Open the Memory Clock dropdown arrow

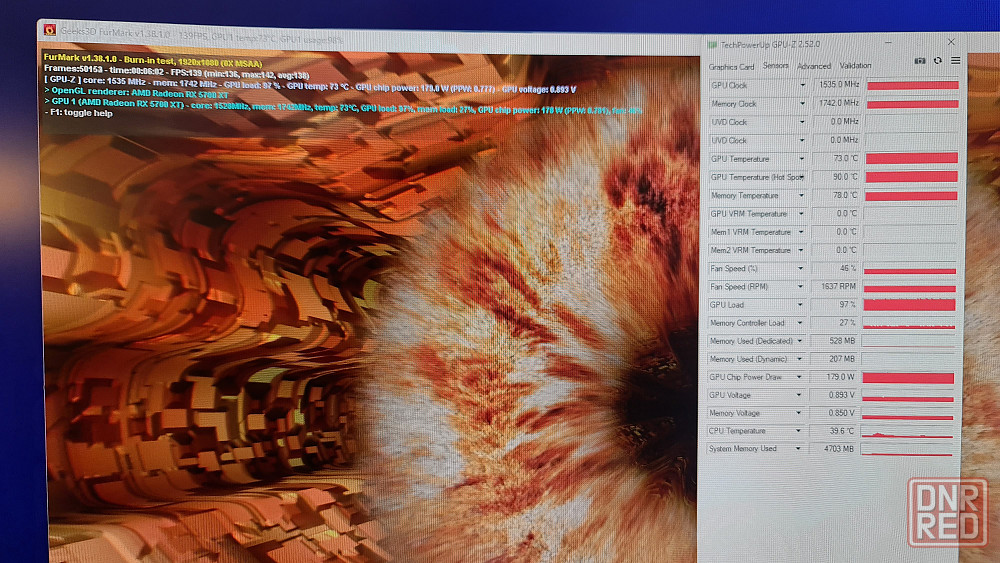click(x=802, y=104)
